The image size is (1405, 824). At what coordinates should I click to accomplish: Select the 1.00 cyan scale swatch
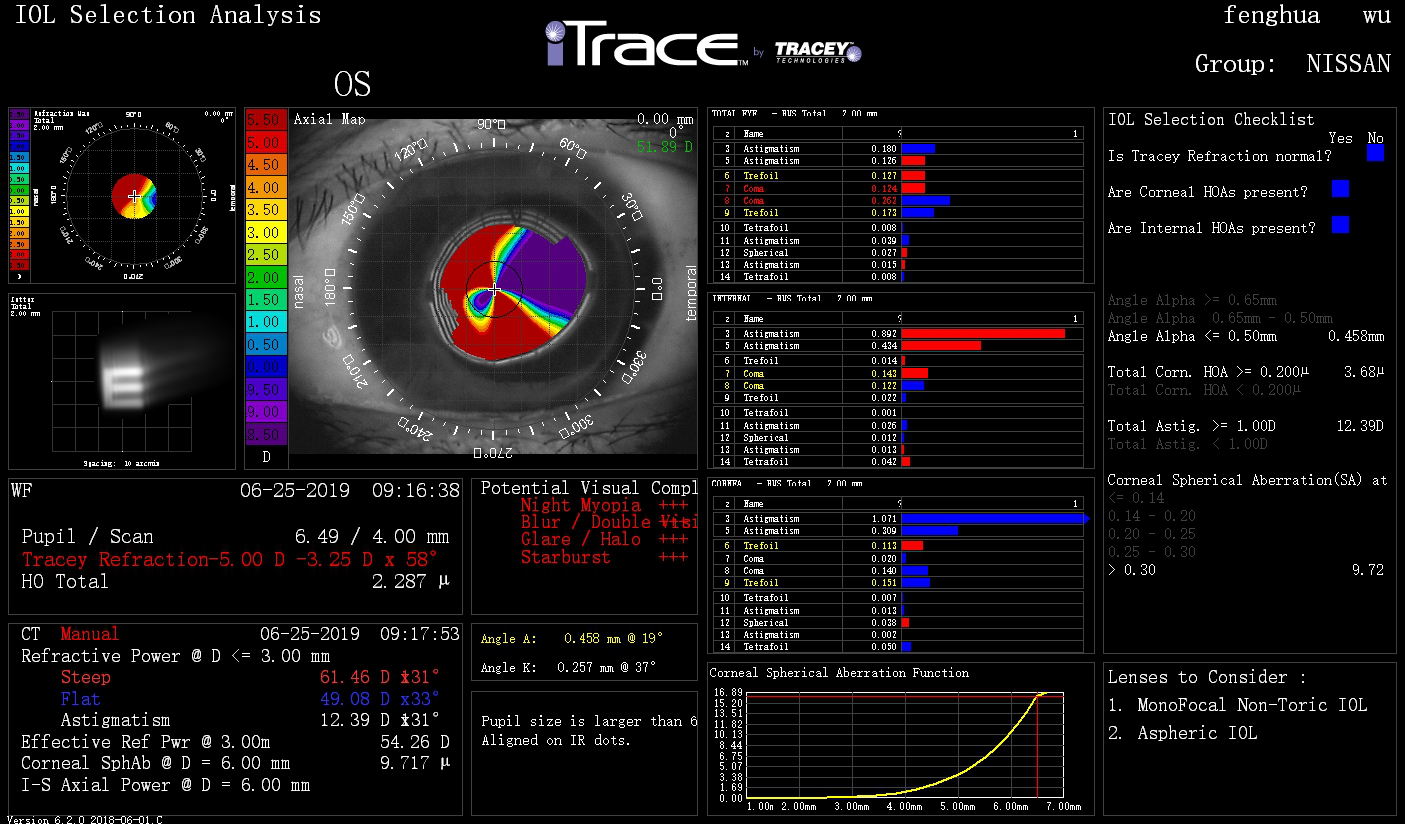click(x=266, y=322)
